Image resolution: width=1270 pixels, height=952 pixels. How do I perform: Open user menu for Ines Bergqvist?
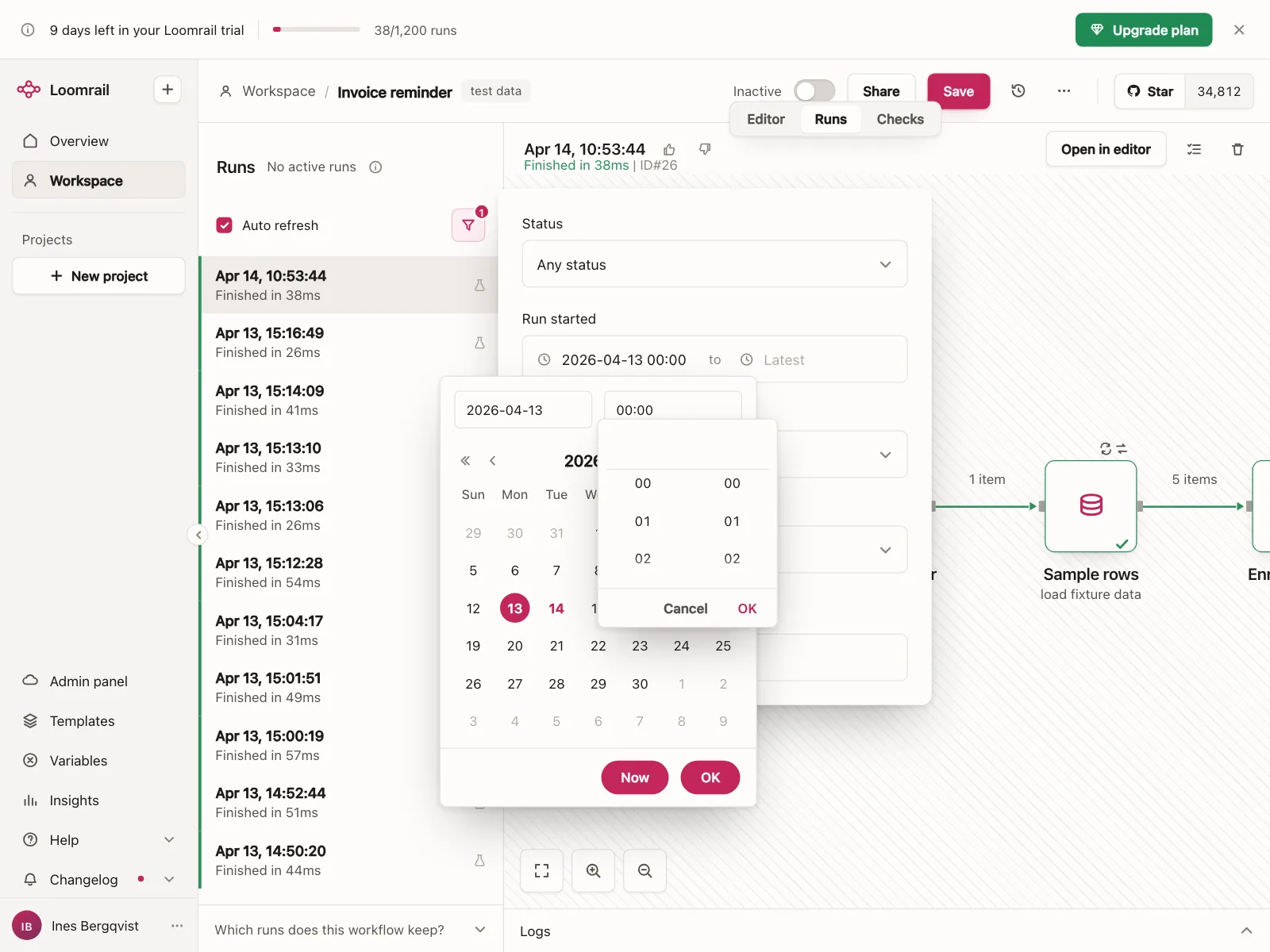177,926
